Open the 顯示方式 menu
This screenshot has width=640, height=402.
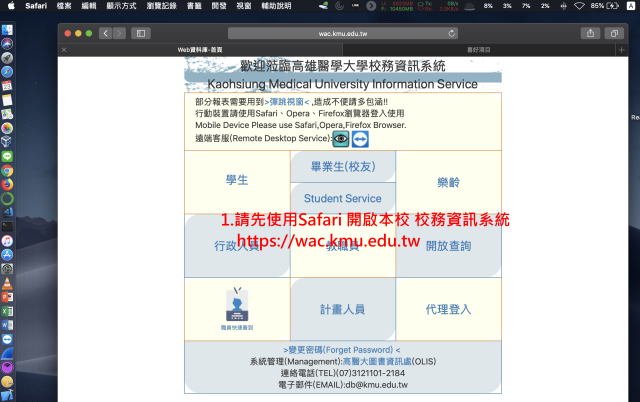(x=121, y=6)
